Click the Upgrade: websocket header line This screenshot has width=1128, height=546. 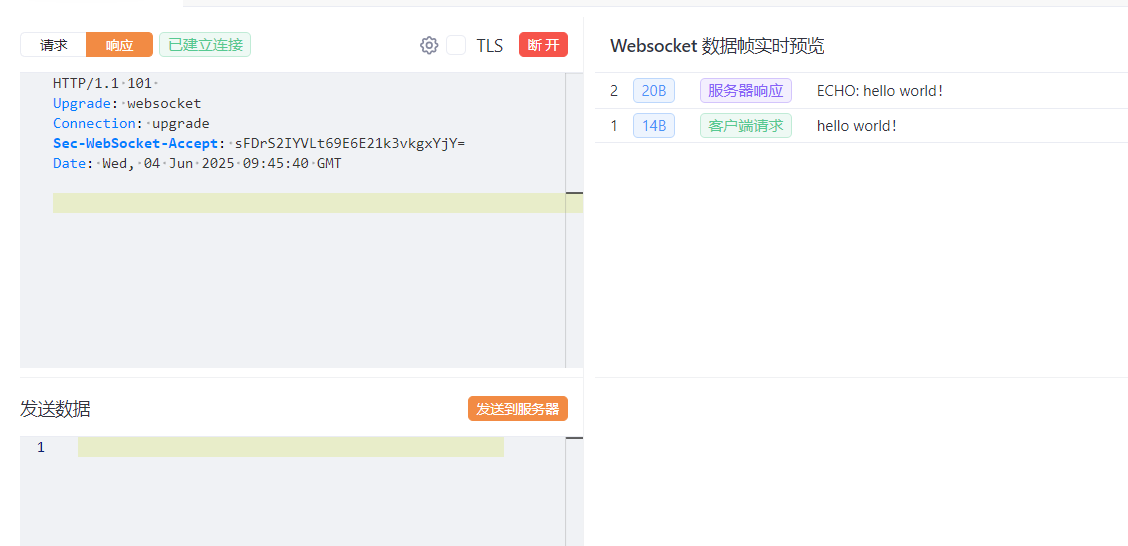pyautogui.click(x=127, y=103)
